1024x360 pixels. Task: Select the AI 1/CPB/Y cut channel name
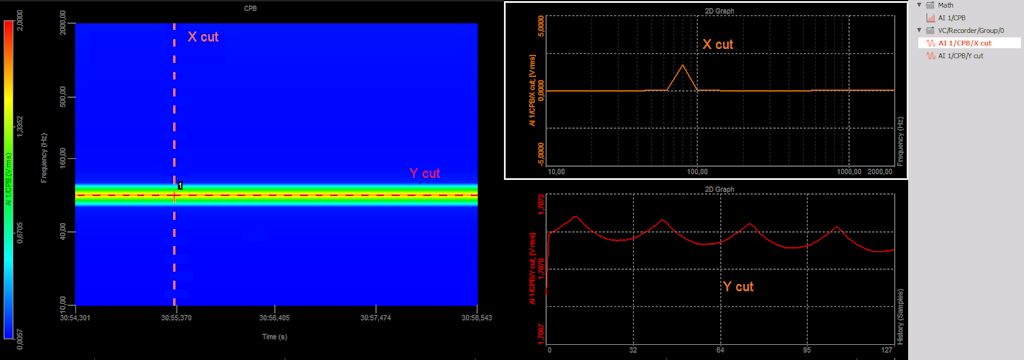coord(961,56)
